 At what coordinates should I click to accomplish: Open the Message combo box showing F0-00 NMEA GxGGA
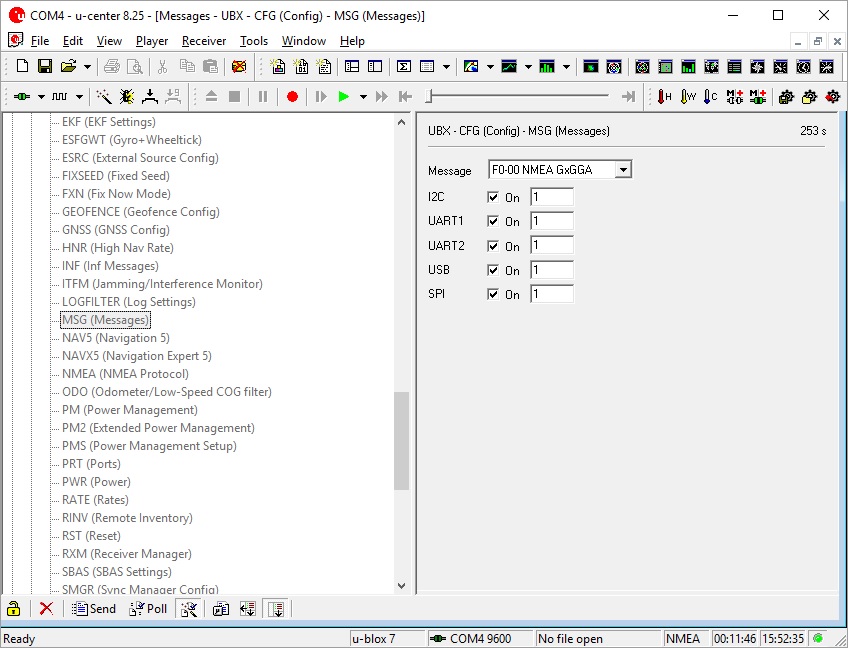560,170
